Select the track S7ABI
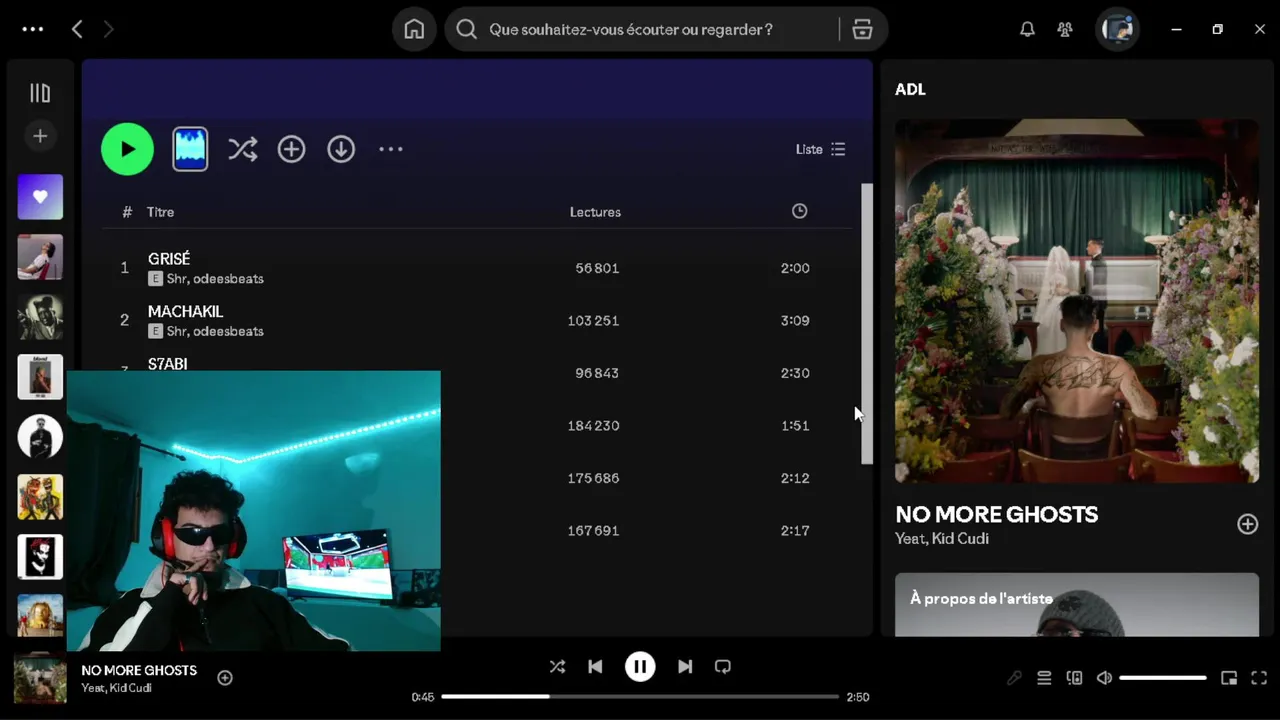1280x720 pixels. coord(167,364)
